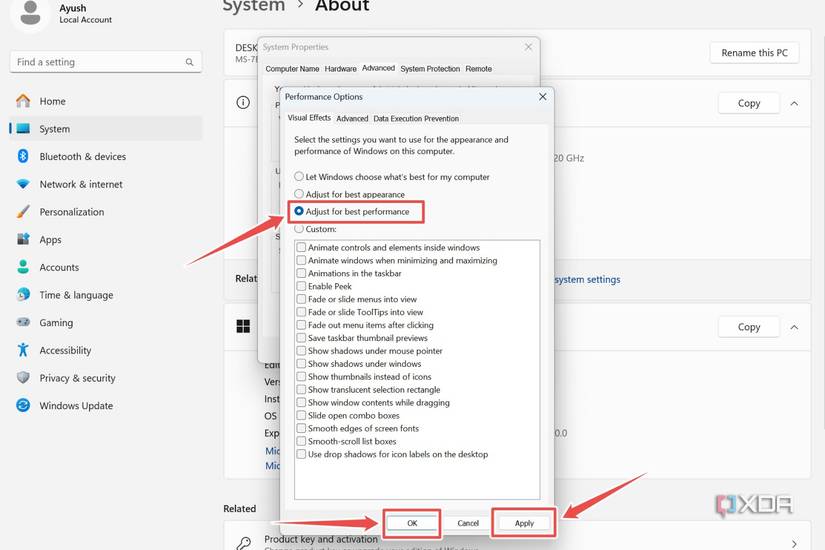Open Home in Settings sidebar
Image resolution: width=825 pixels, height=550 pixels.
tap(53, 101)
